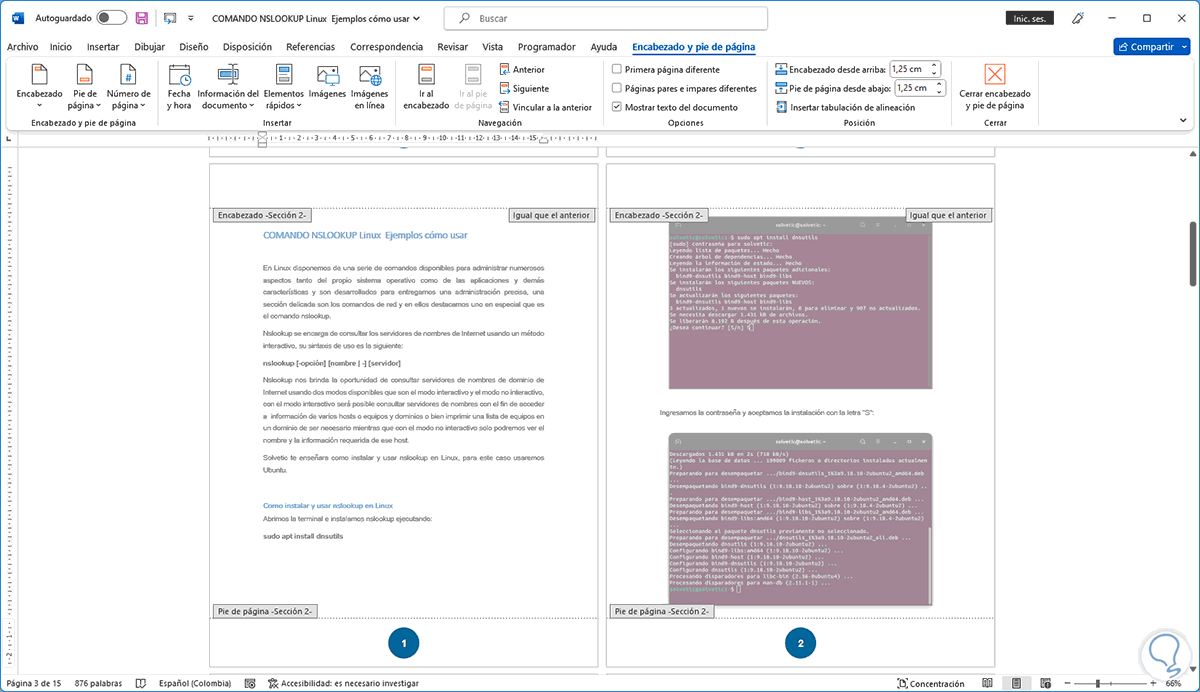This screenshot has width=1200, height=692.
Task: Click the Inic. ses. sign-in button
Action: coord(1029,18)
